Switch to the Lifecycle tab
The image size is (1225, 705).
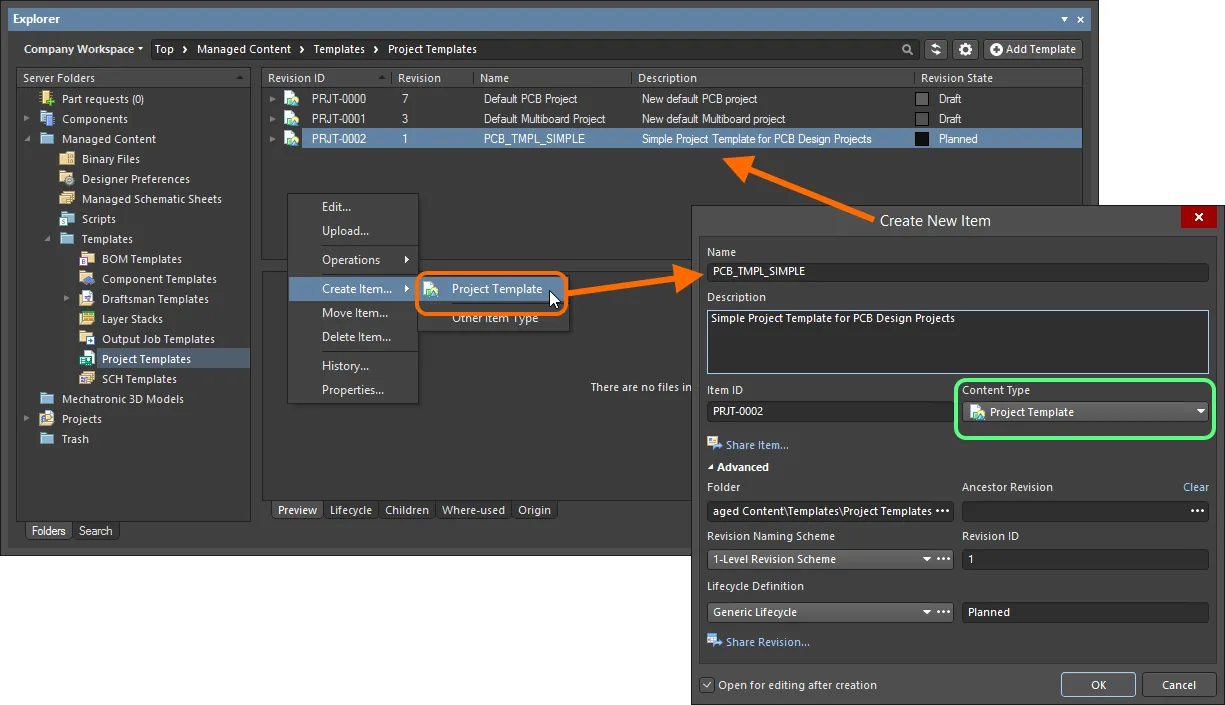(351, 510)
